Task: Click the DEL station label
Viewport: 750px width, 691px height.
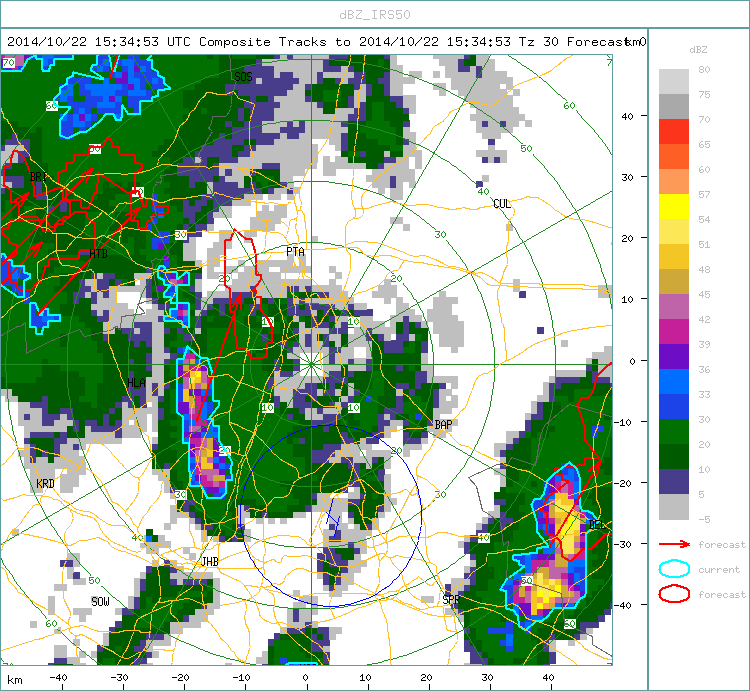Action: (x=596, y=525)
